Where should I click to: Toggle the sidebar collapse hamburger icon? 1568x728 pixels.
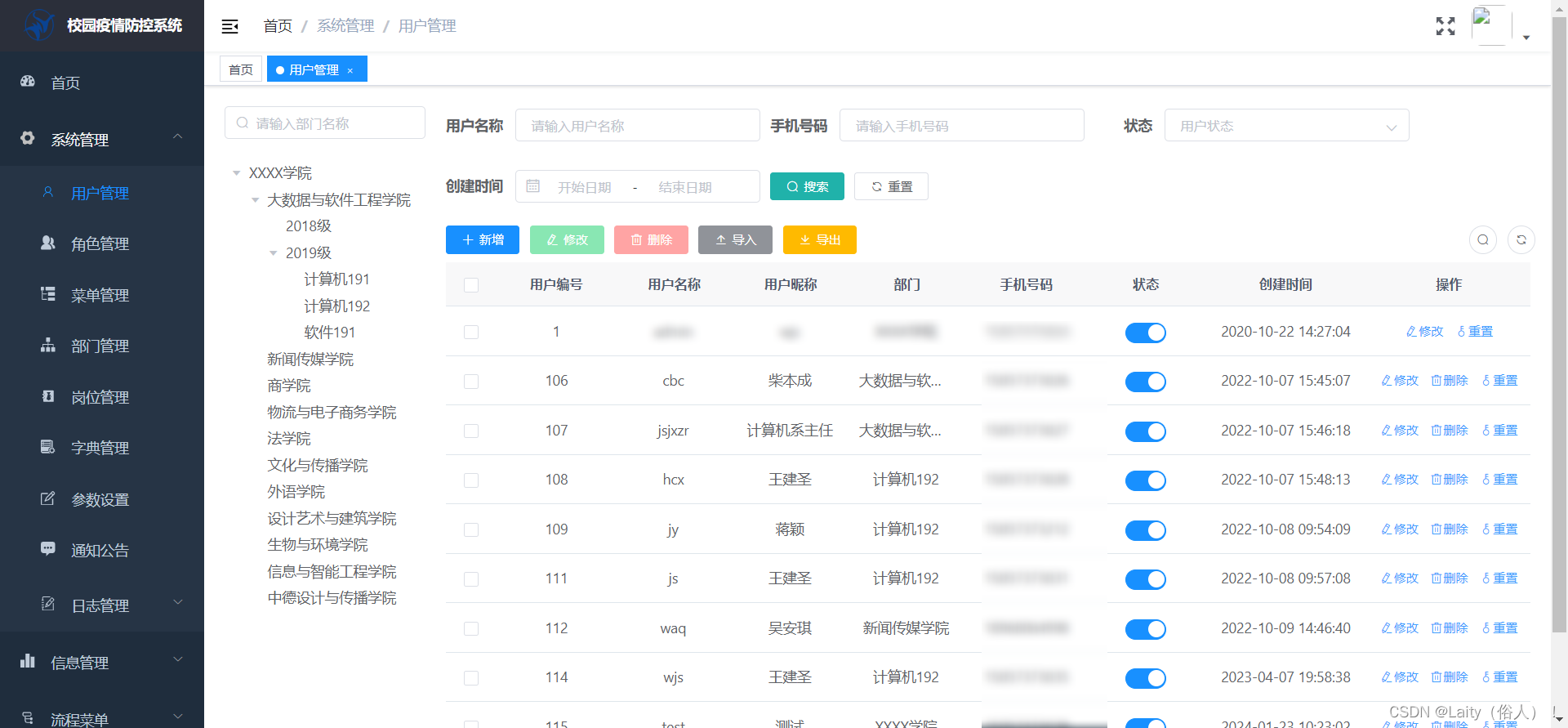pyautogui.click(x=230, y=26)
